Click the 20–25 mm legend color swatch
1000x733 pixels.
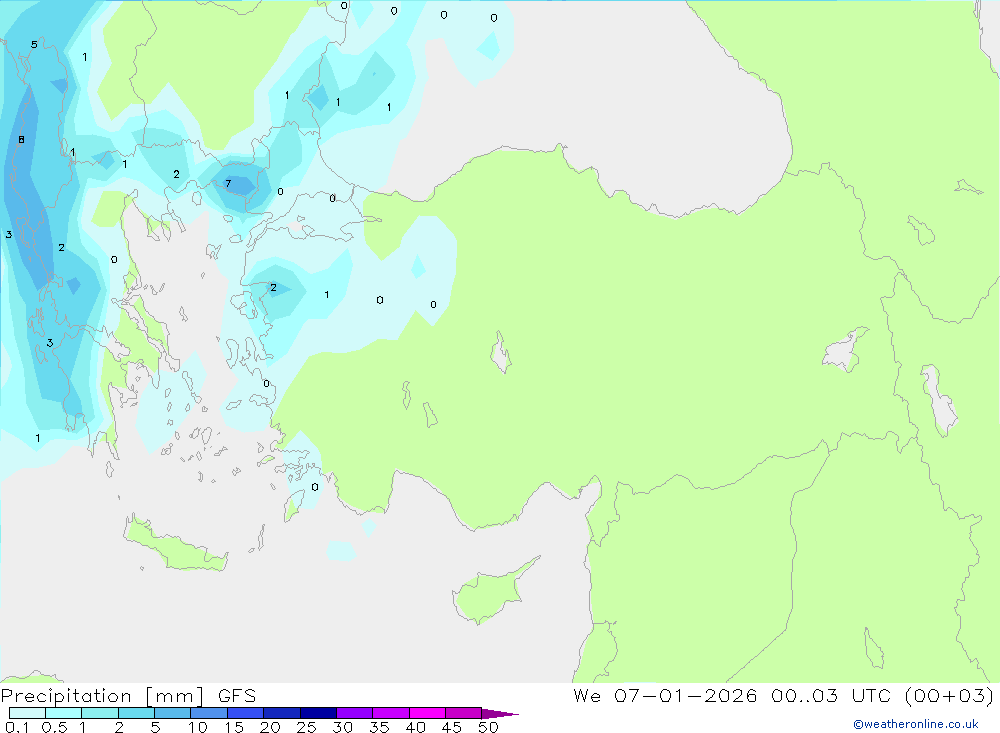tap(282, 713)
